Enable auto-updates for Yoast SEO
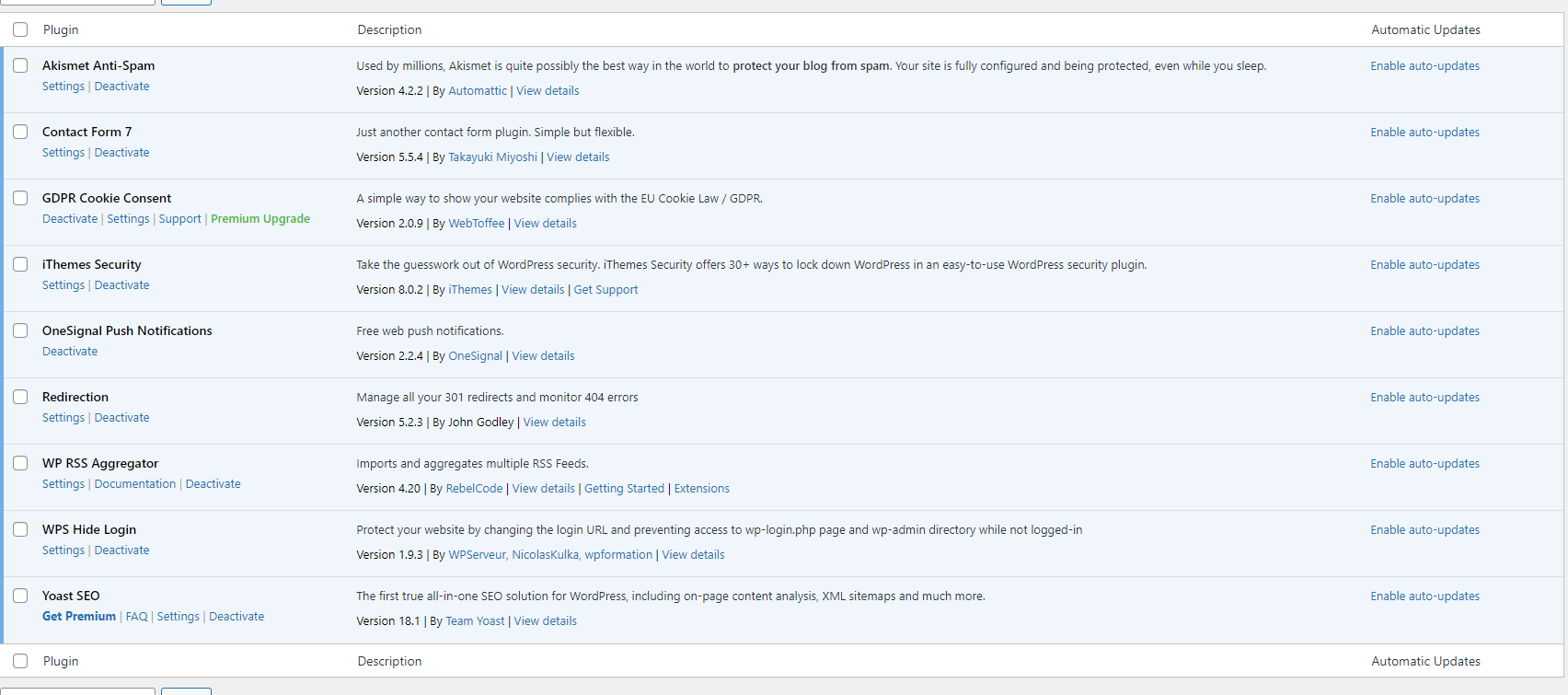 1425,597
